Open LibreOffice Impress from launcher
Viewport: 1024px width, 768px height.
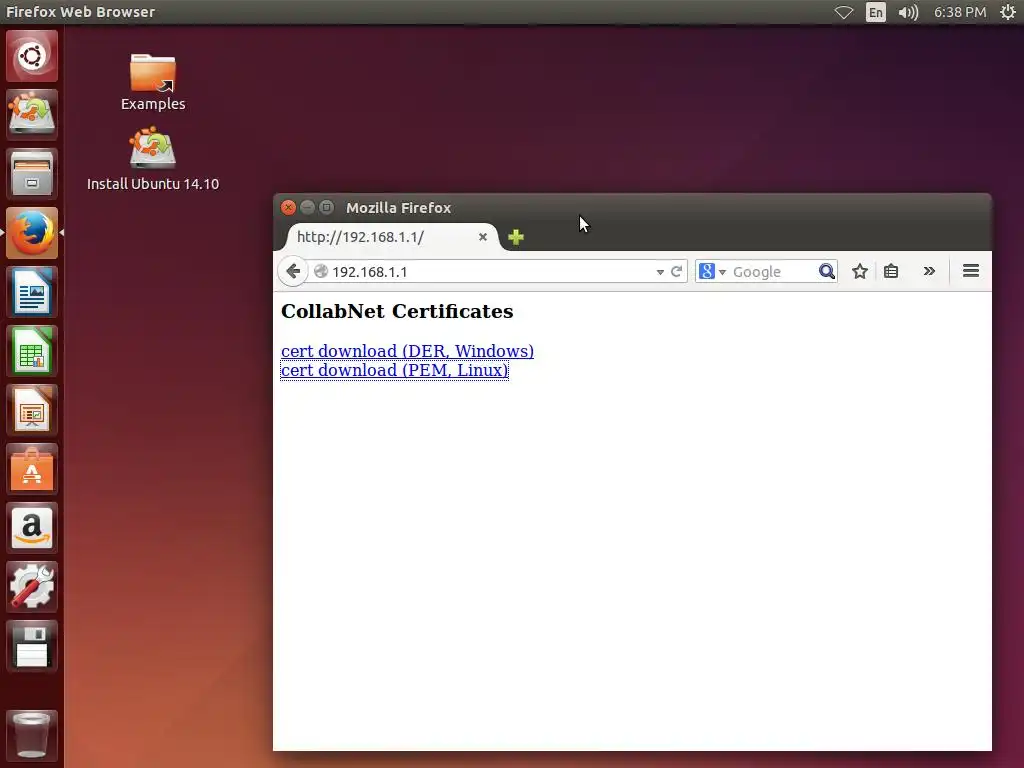[x=32, y=410]
